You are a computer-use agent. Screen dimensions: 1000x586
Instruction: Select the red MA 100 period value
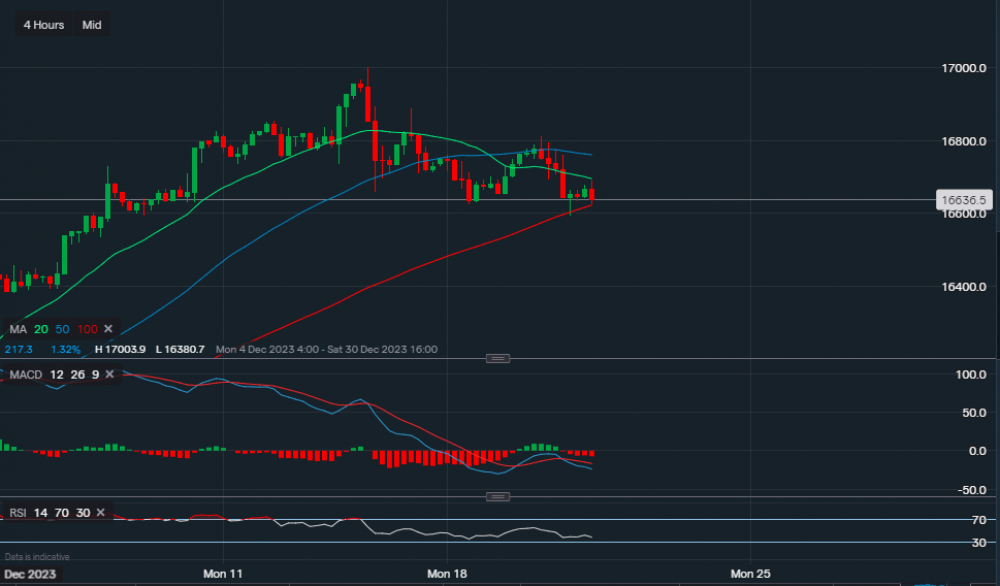point(88,328)
